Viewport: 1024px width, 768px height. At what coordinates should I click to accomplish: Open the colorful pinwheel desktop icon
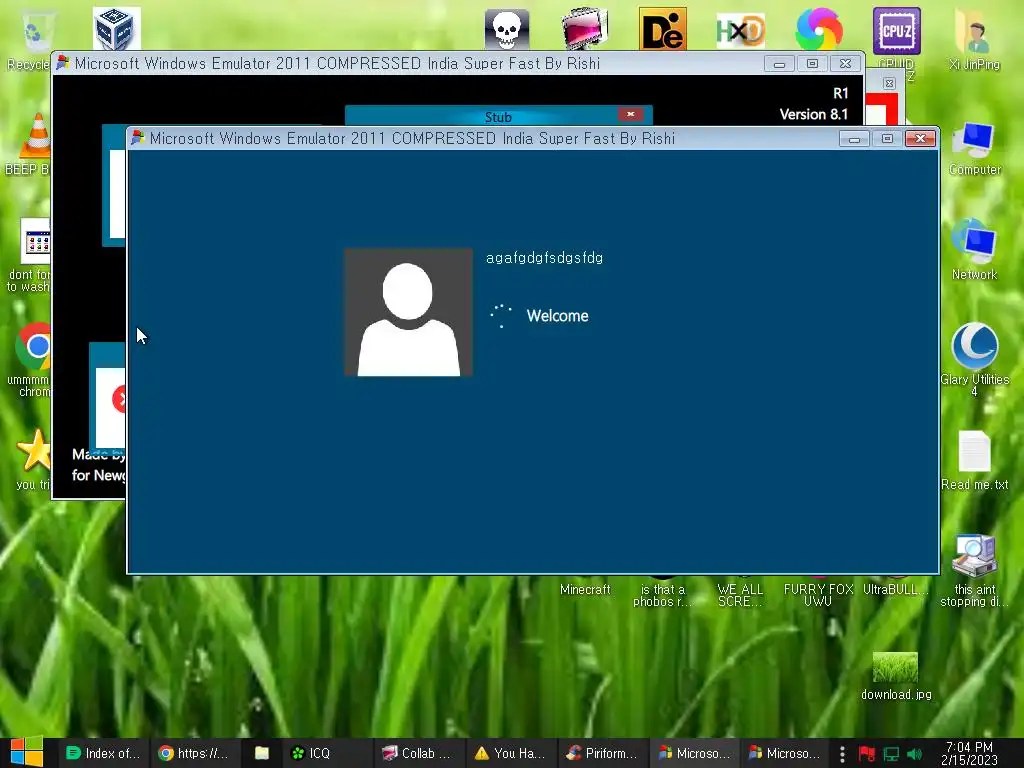click(818, 29)
